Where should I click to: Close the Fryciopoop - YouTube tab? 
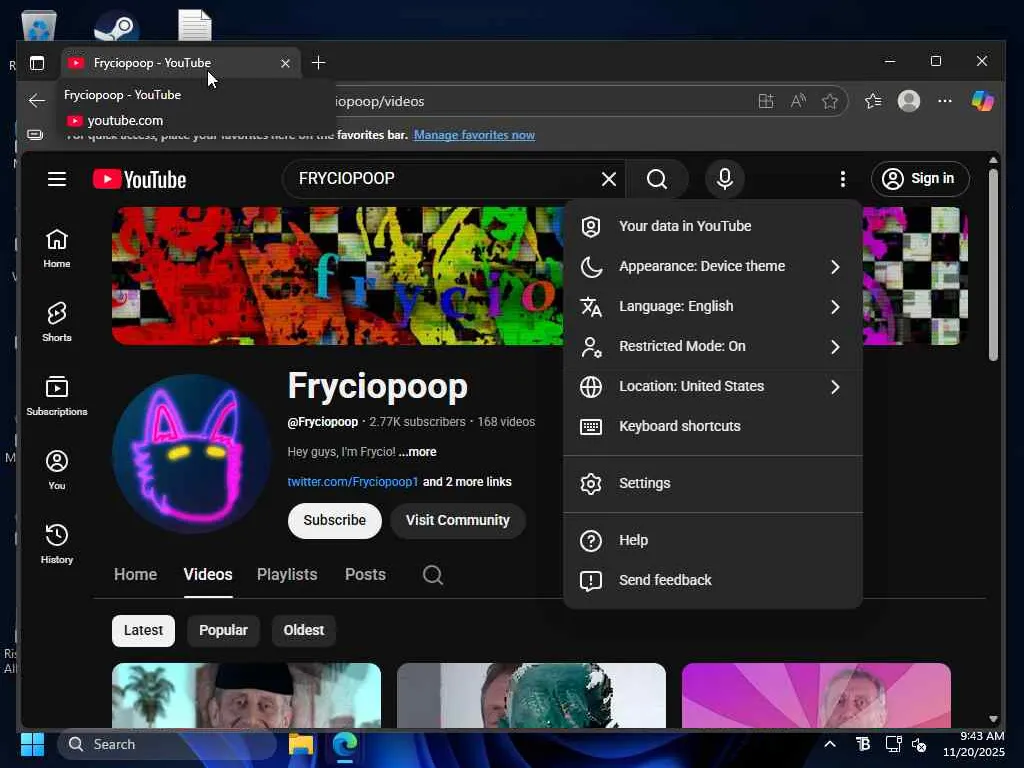pyautogui.click(x=285, y=63)
